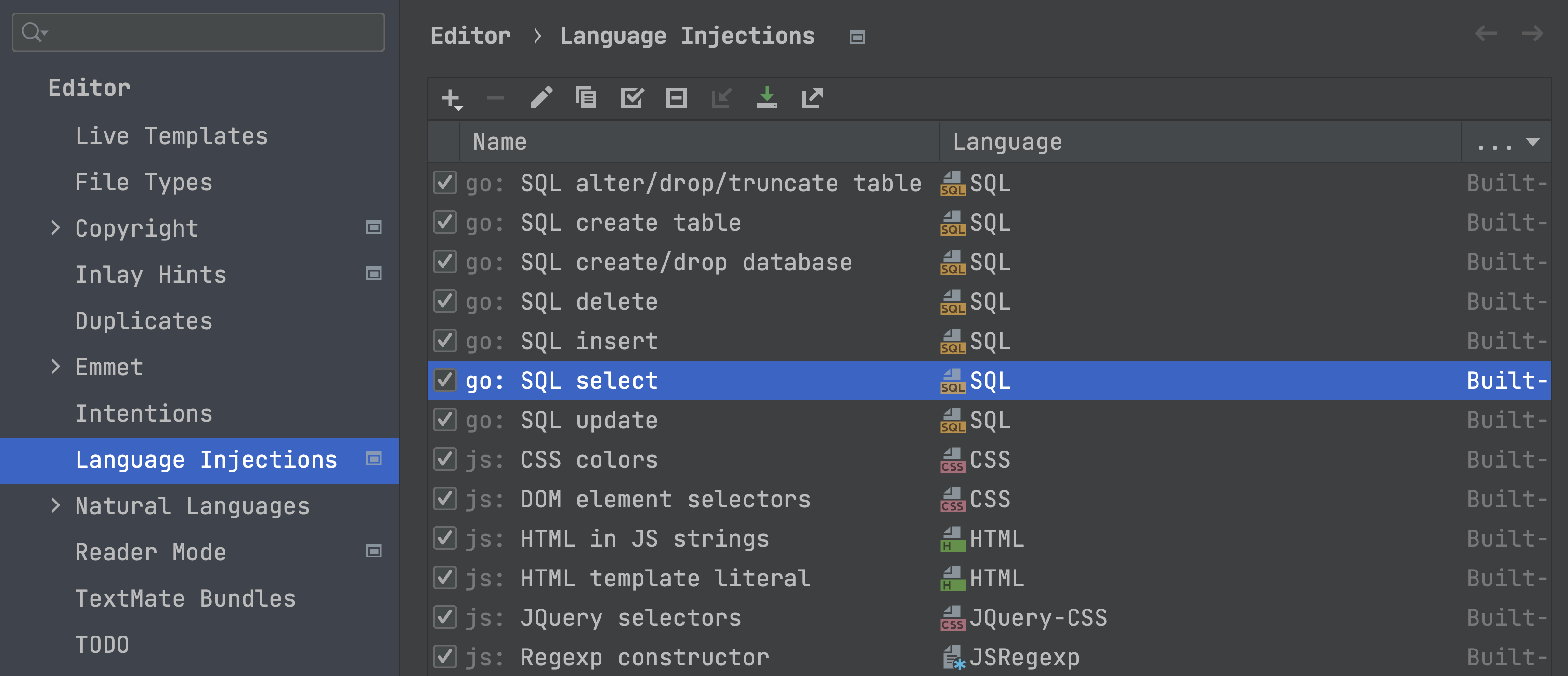Select the File Types settings page
This screenshot has height=676, width=1568.
click(144, 182)
